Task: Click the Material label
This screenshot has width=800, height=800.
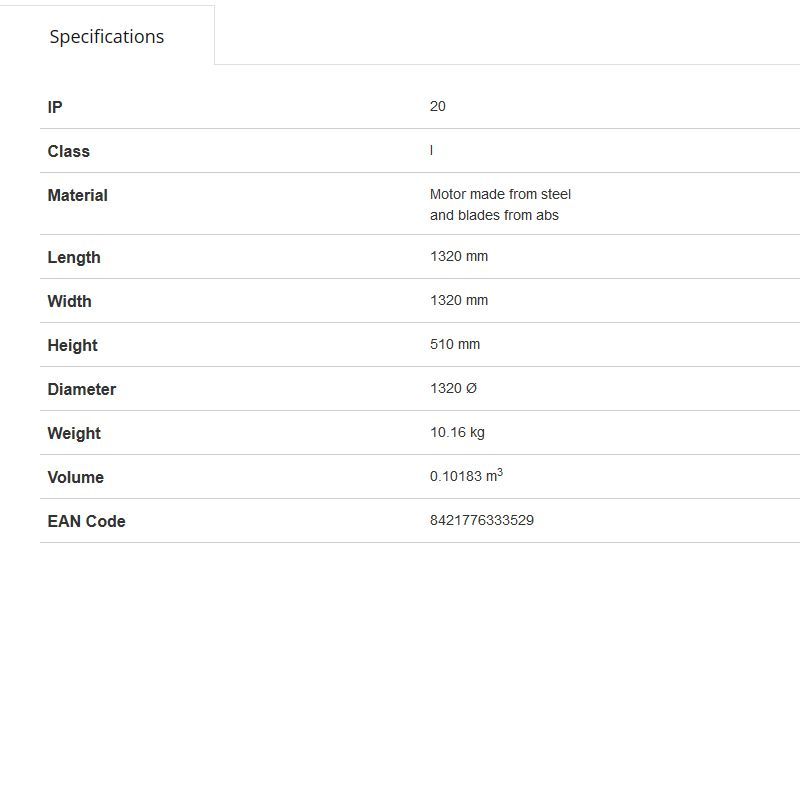Action: (77, 195)
